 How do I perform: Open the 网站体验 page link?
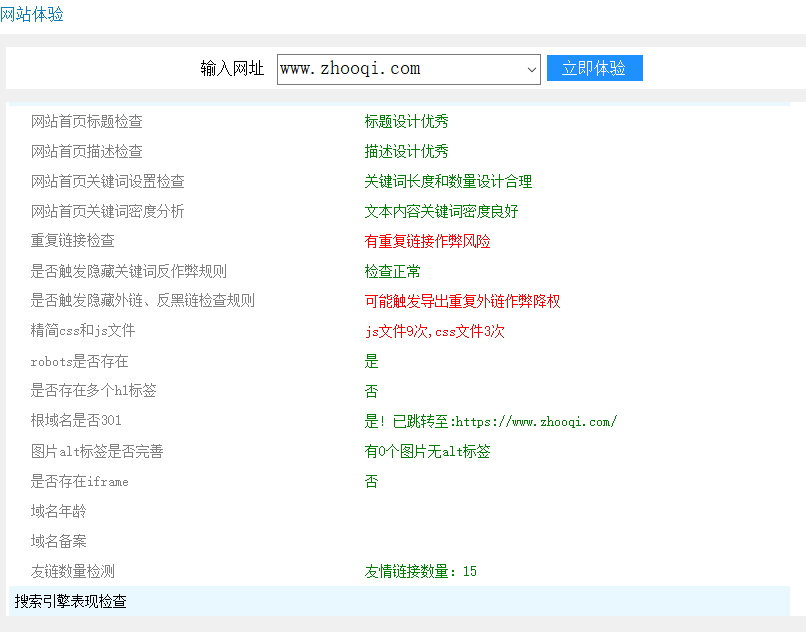coord(34,14)
